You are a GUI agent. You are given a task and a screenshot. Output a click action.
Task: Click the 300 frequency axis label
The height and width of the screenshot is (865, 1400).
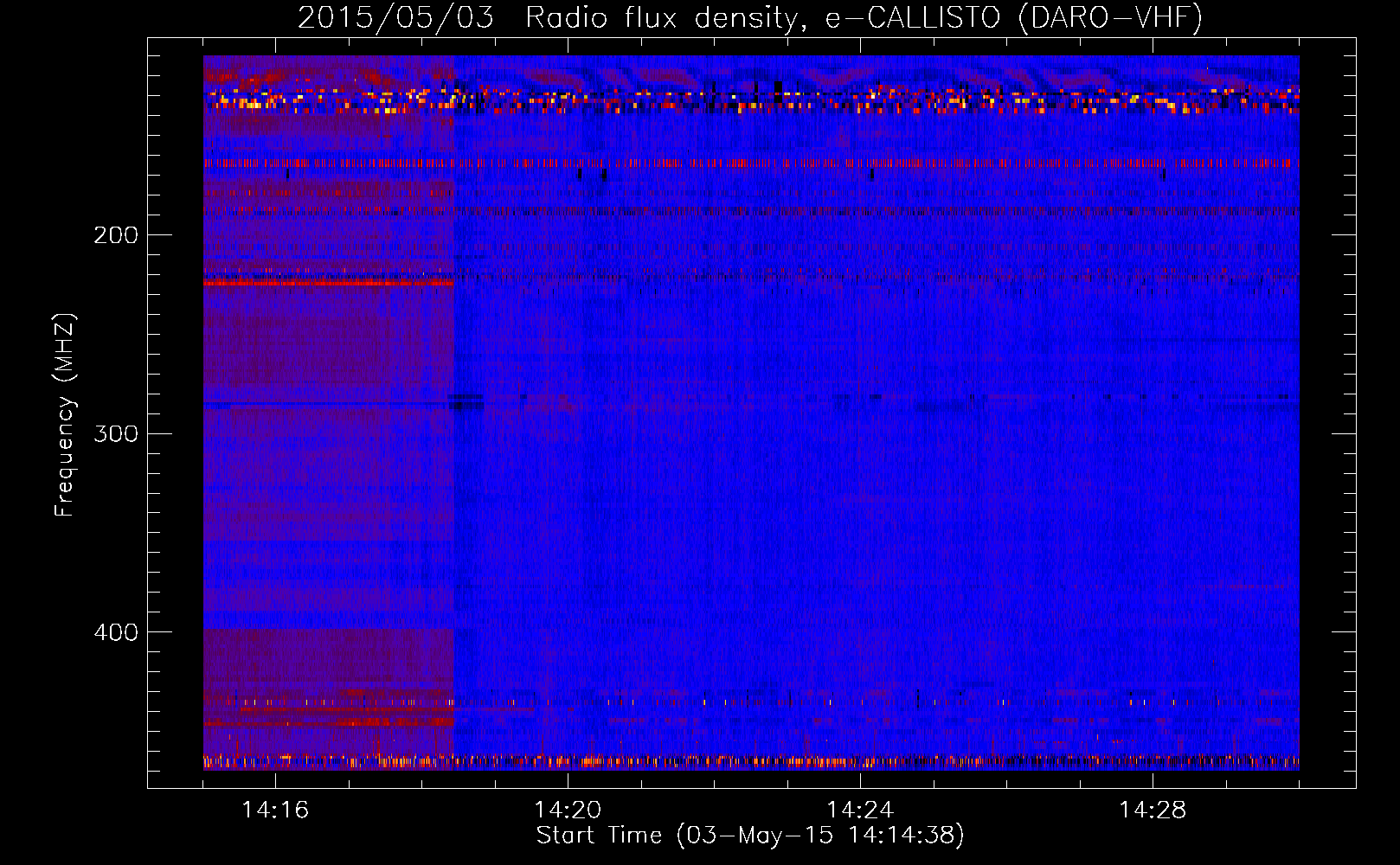tap(116, 433)
